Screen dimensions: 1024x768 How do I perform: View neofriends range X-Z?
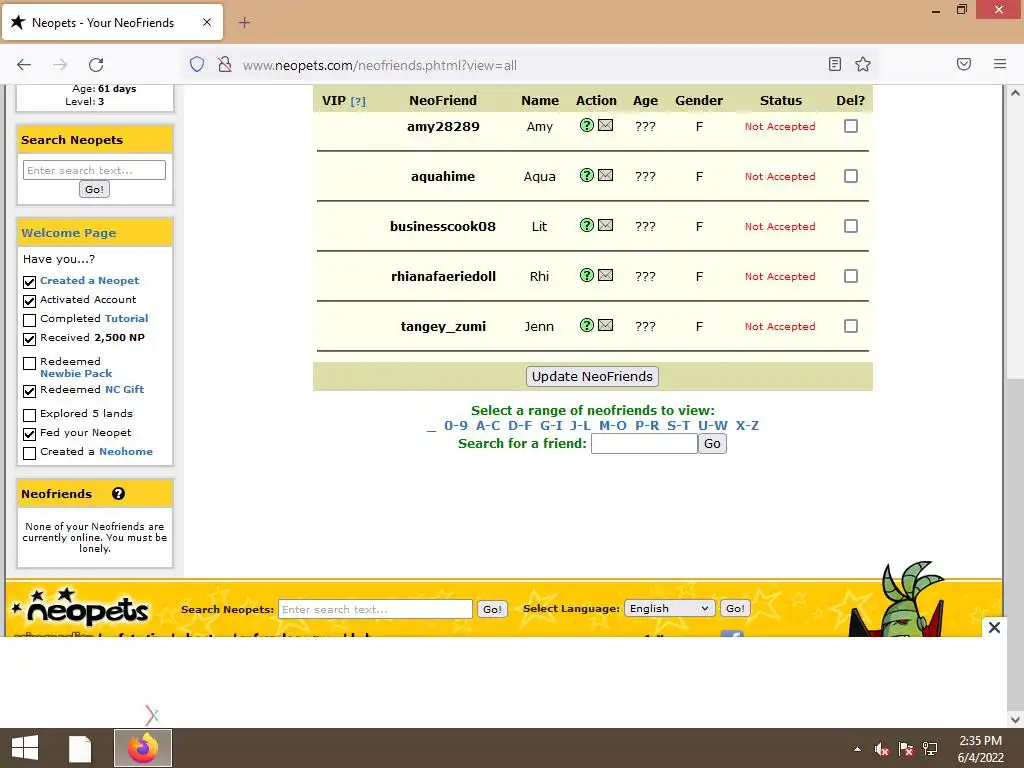747,426
